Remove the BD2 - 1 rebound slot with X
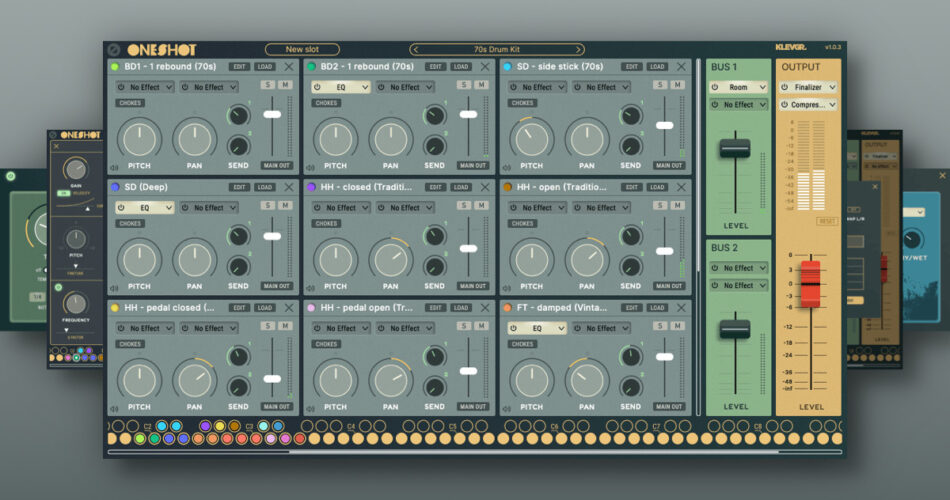Viewport: 950px width, 500px height. (485, 67)
